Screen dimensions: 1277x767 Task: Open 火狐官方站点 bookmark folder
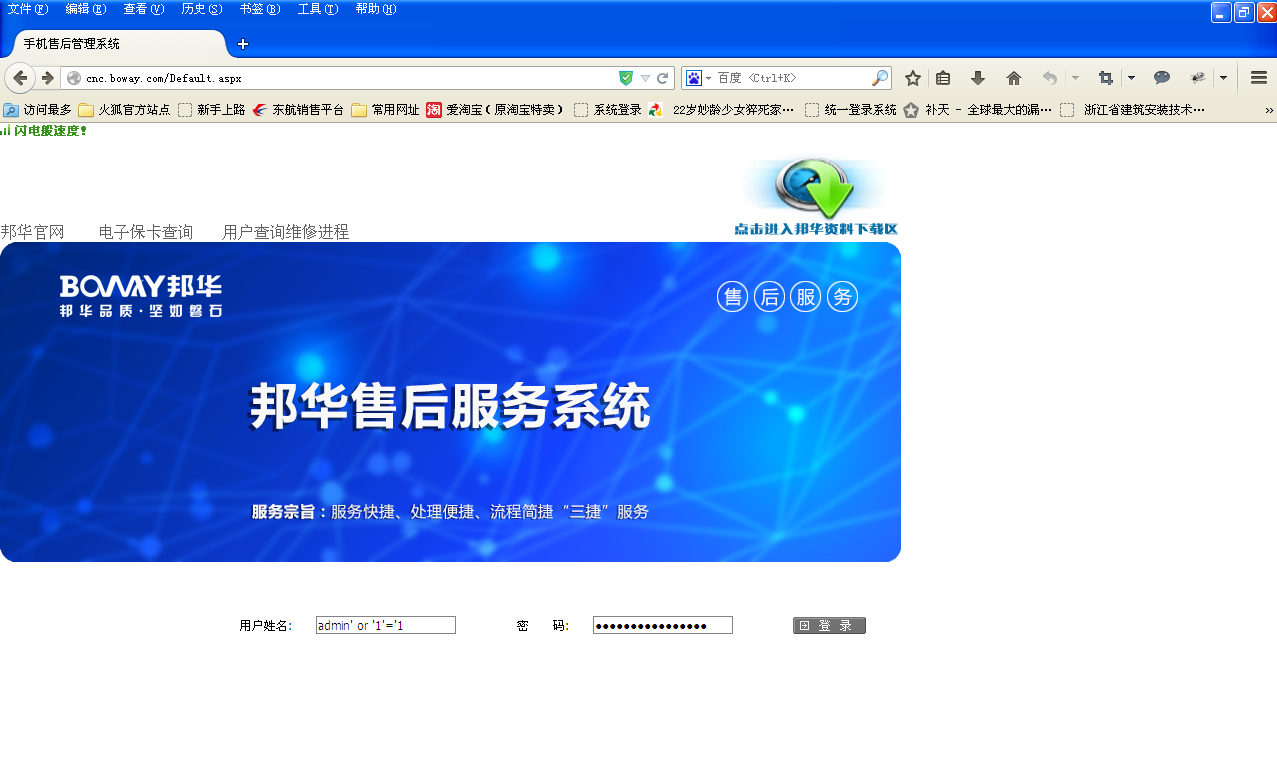[124, 110]
